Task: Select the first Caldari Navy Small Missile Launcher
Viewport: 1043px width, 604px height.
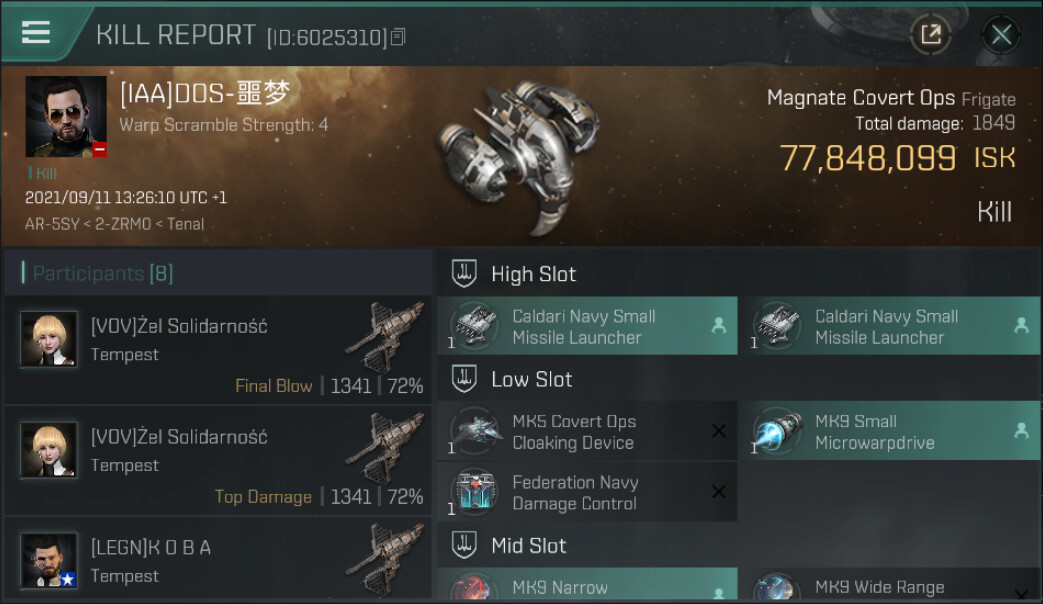Action: tap(587, 326)
